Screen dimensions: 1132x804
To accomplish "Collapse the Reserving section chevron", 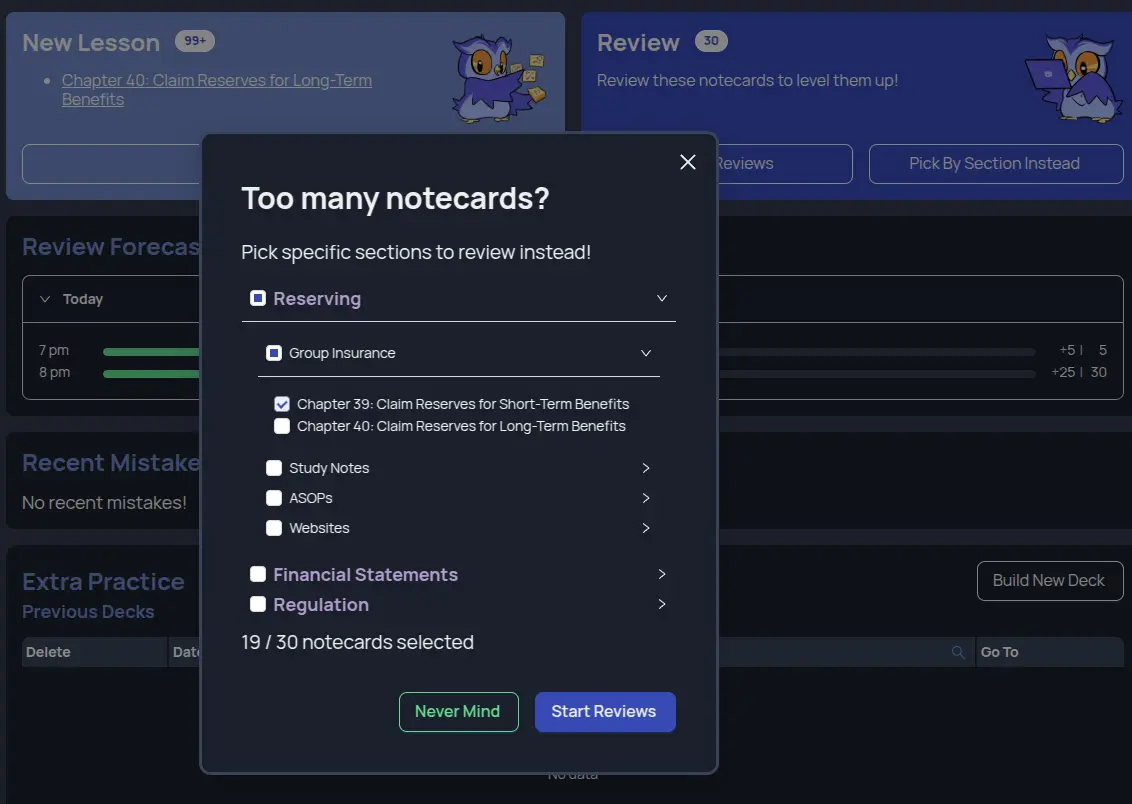I will [x=662, y=297].
